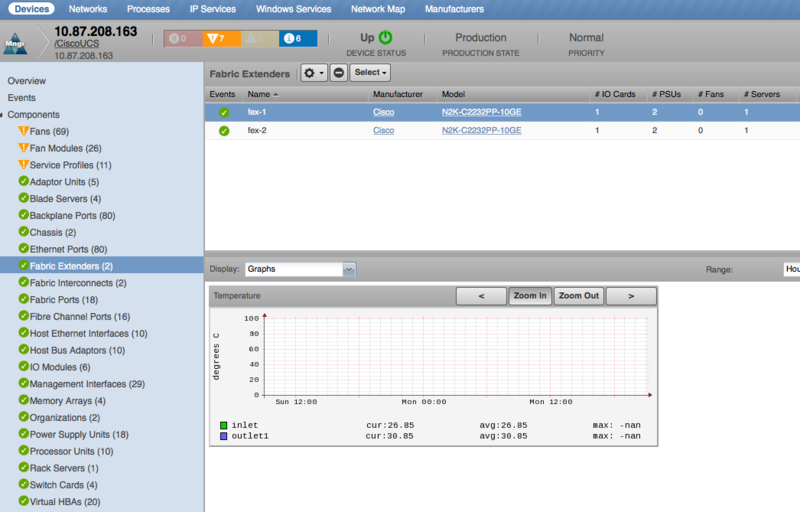Open the Cisco manufacturer link for fex-1
800x512 pixels.
point(383,112)
